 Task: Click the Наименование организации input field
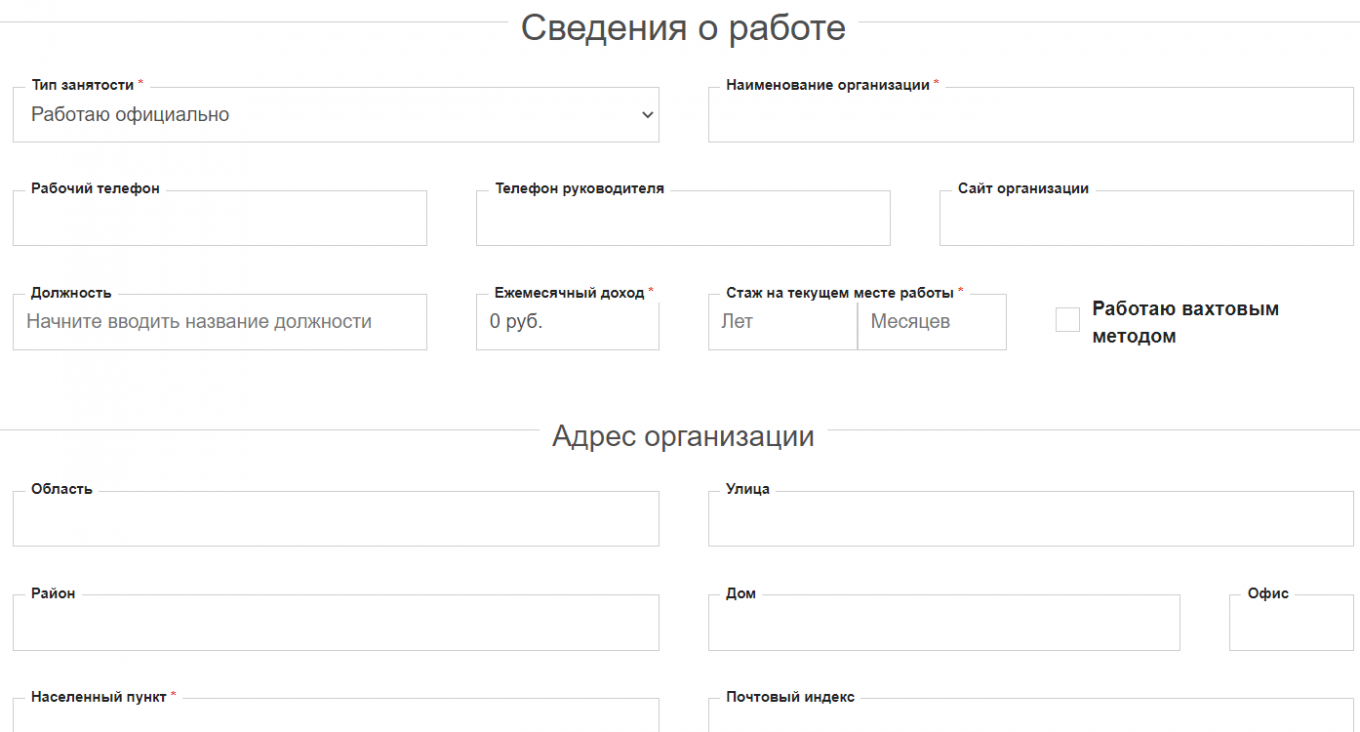pos(1030,116)
